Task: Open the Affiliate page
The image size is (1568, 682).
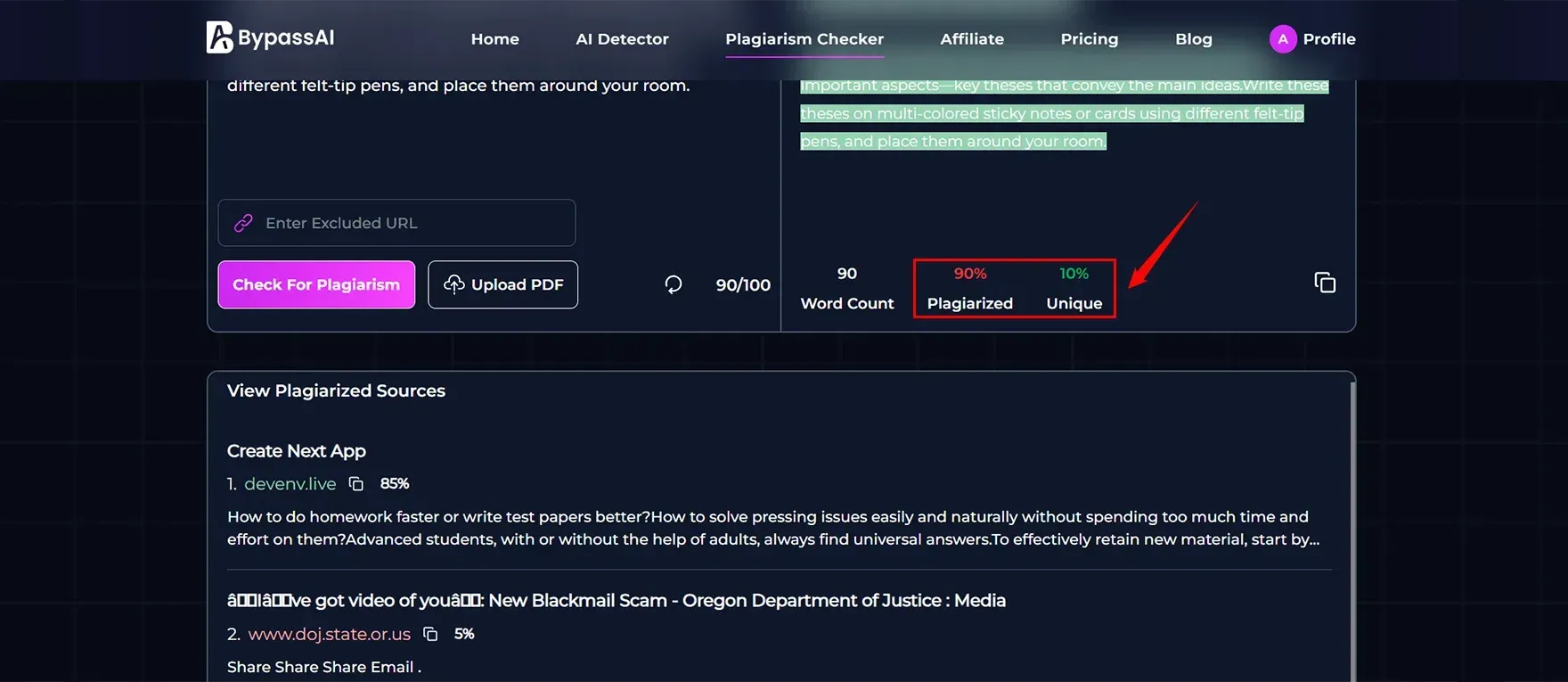Action: pos(971,39)
